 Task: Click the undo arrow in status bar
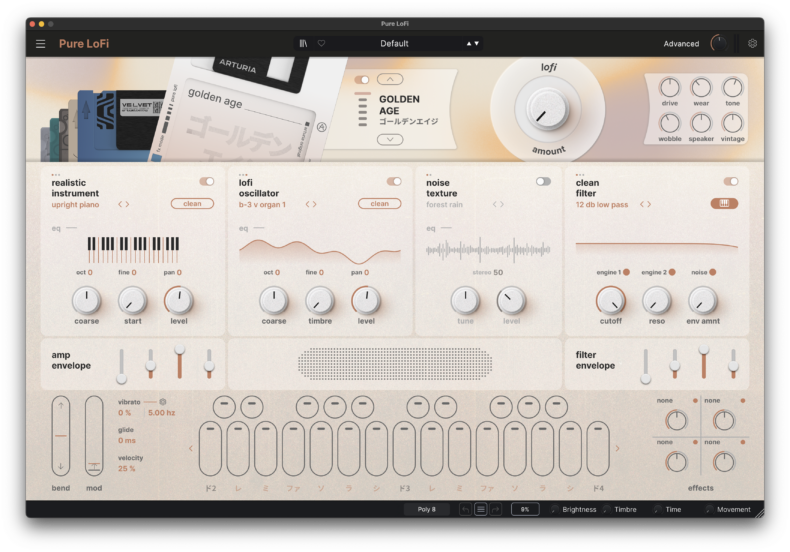465,509
